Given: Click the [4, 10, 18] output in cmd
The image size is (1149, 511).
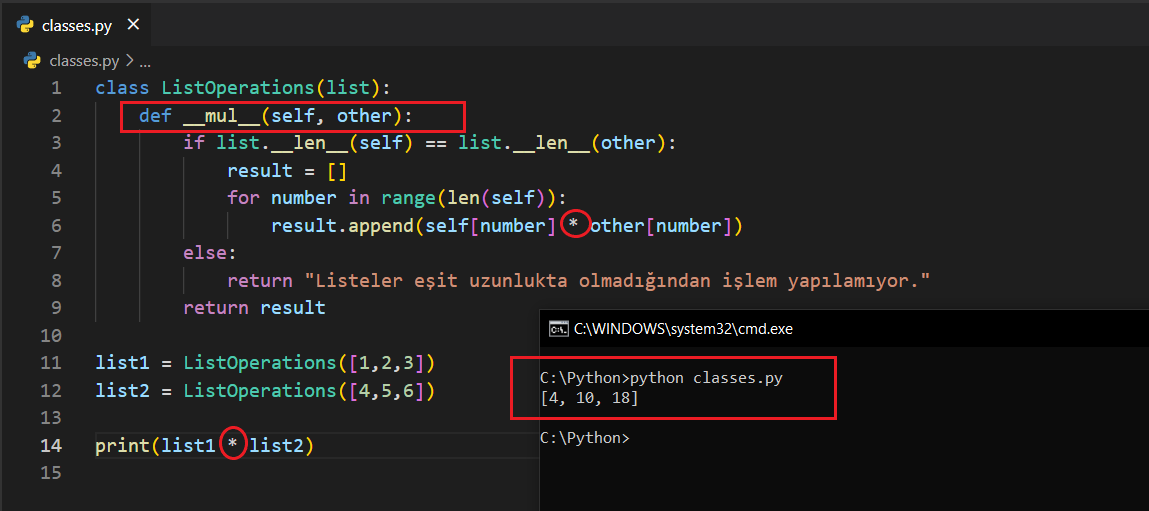Looking at the screenshot, I should (x=589, y=399).
